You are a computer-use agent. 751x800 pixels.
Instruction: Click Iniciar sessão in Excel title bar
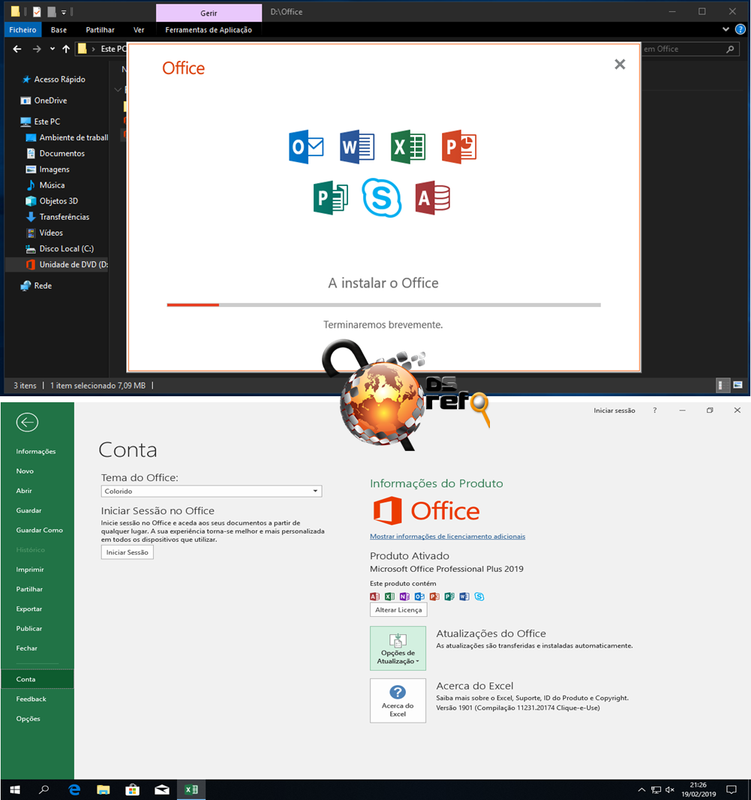614,411
